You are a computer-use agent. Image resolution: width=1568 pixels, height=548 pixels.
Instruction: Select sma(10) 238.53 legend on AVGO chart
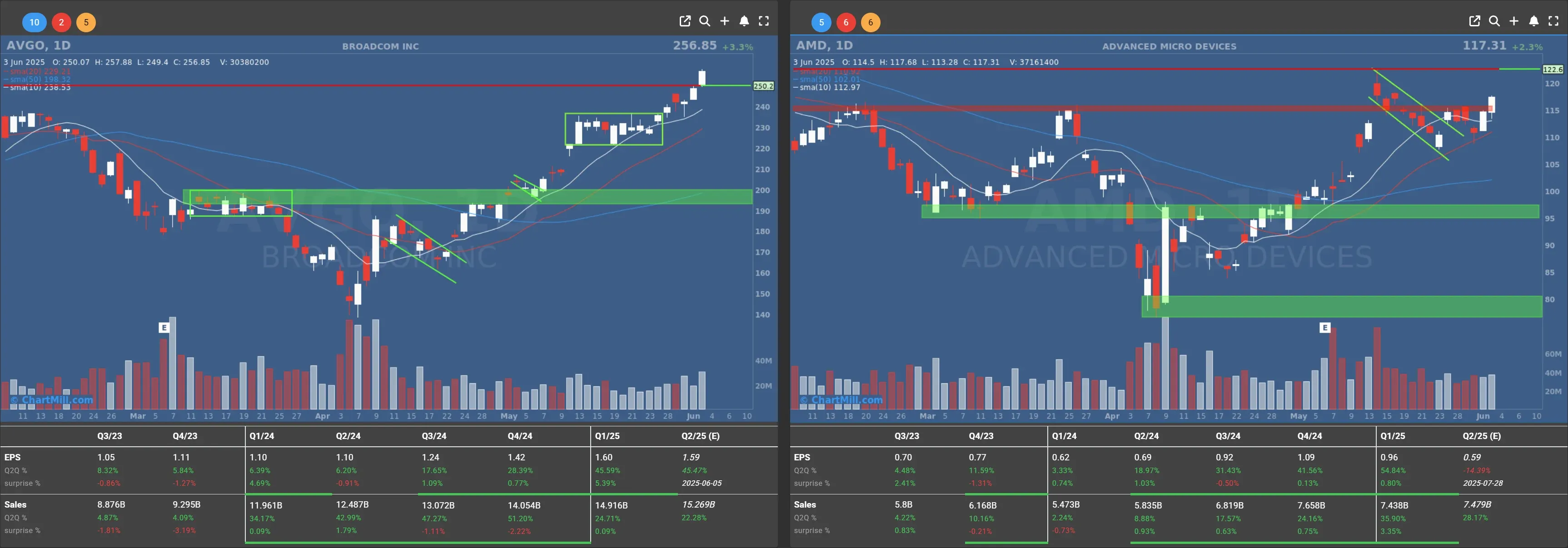[37, 88]
